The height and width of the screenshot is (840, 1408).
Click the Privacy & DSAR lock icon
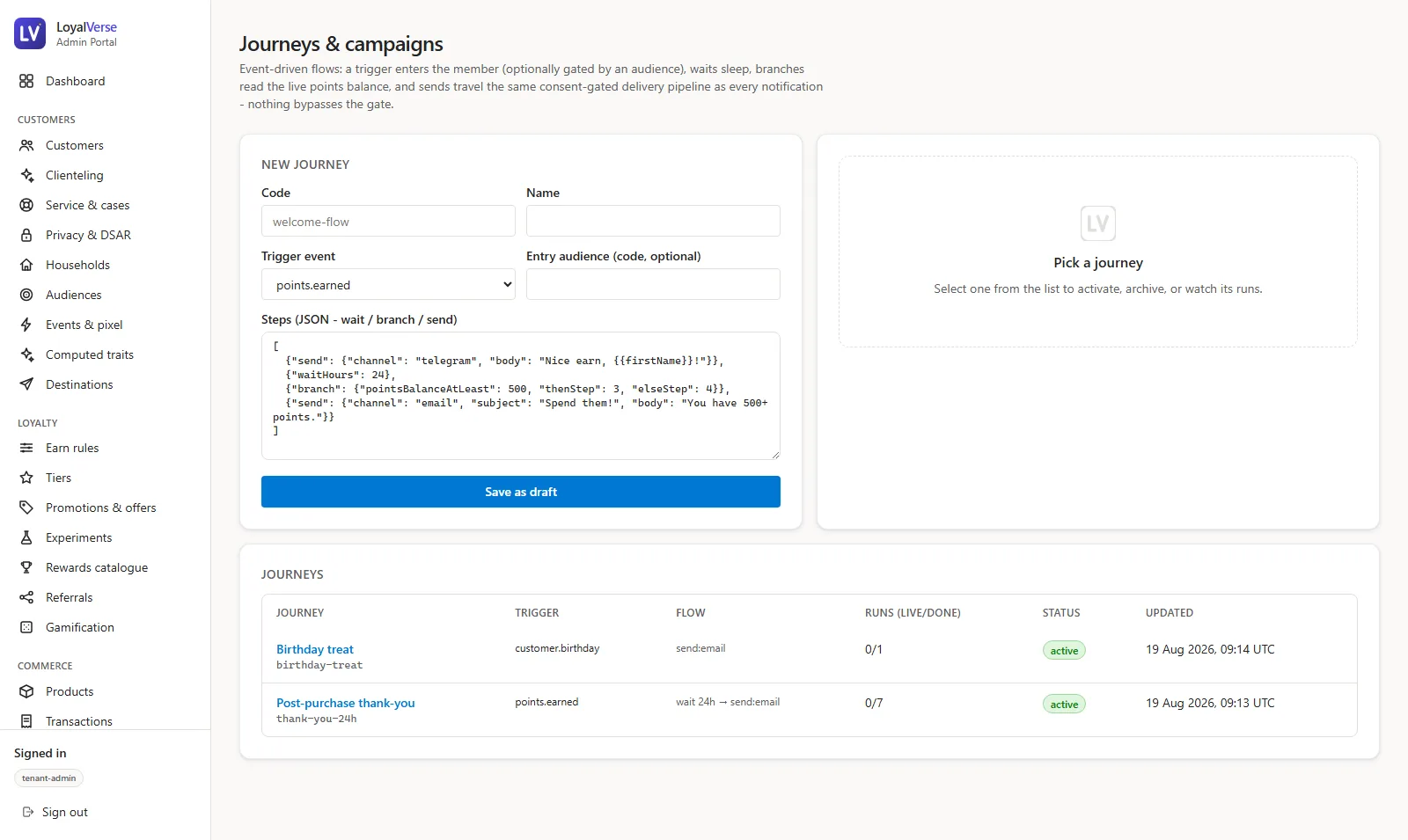click(26, 235)
